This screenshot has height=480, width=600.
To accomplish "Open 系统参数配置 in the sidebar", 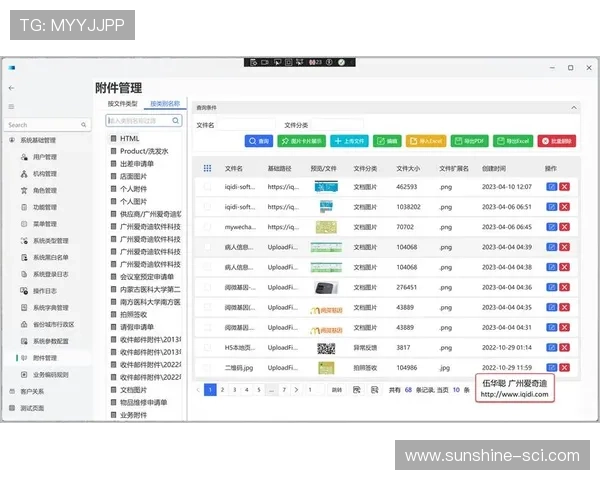I will pyautogui.click(x=51, y=341).
